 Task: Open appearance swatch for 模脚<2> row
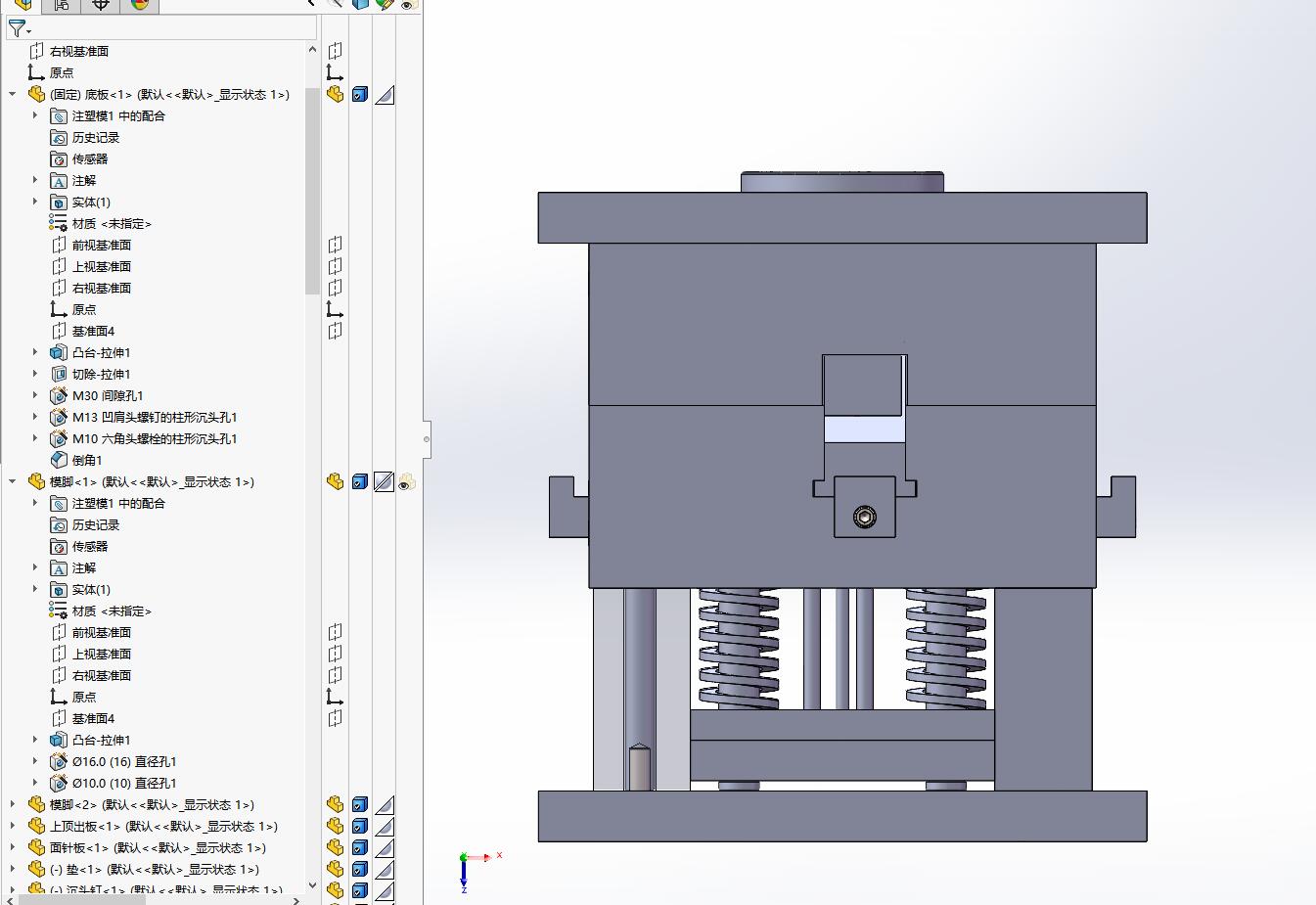tap(385, 805)
